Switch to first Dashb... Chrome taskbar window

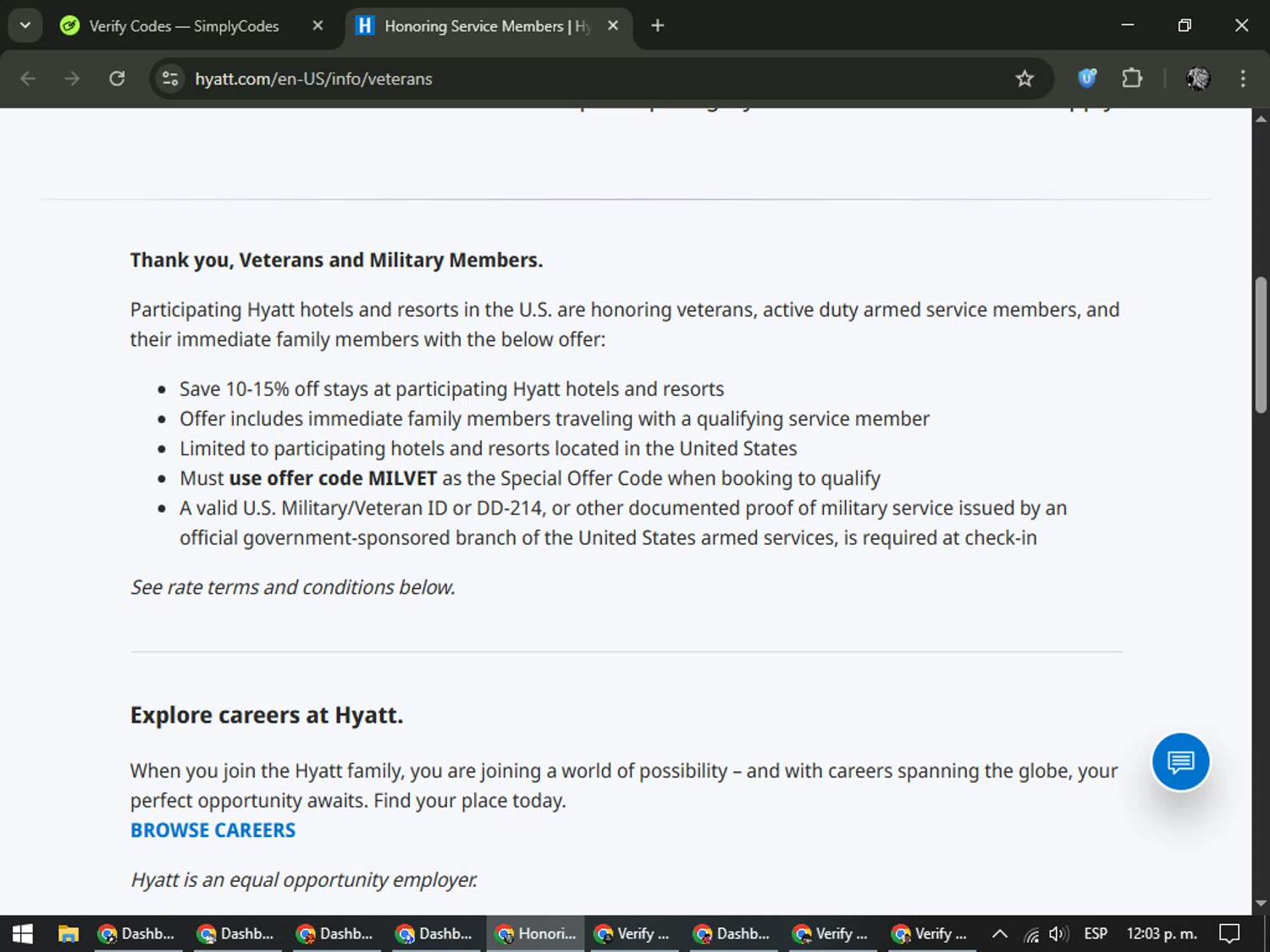(137, 933)
